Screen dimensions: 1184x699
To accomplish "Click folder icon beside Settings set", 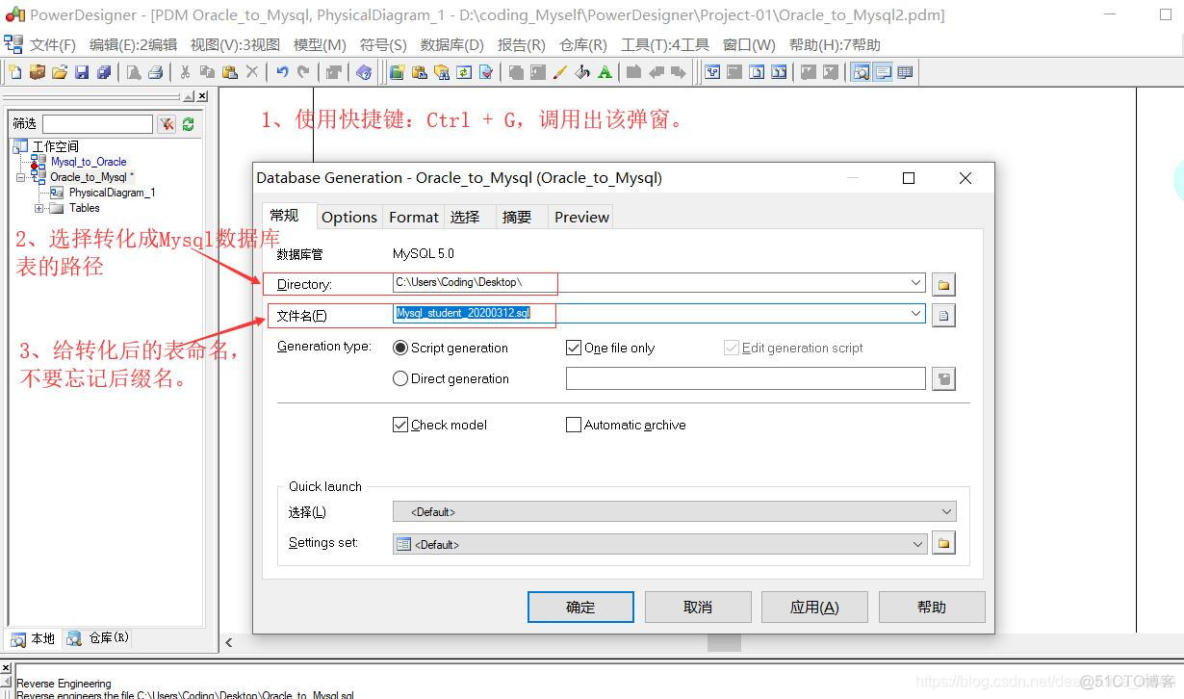I will [943, 543].
